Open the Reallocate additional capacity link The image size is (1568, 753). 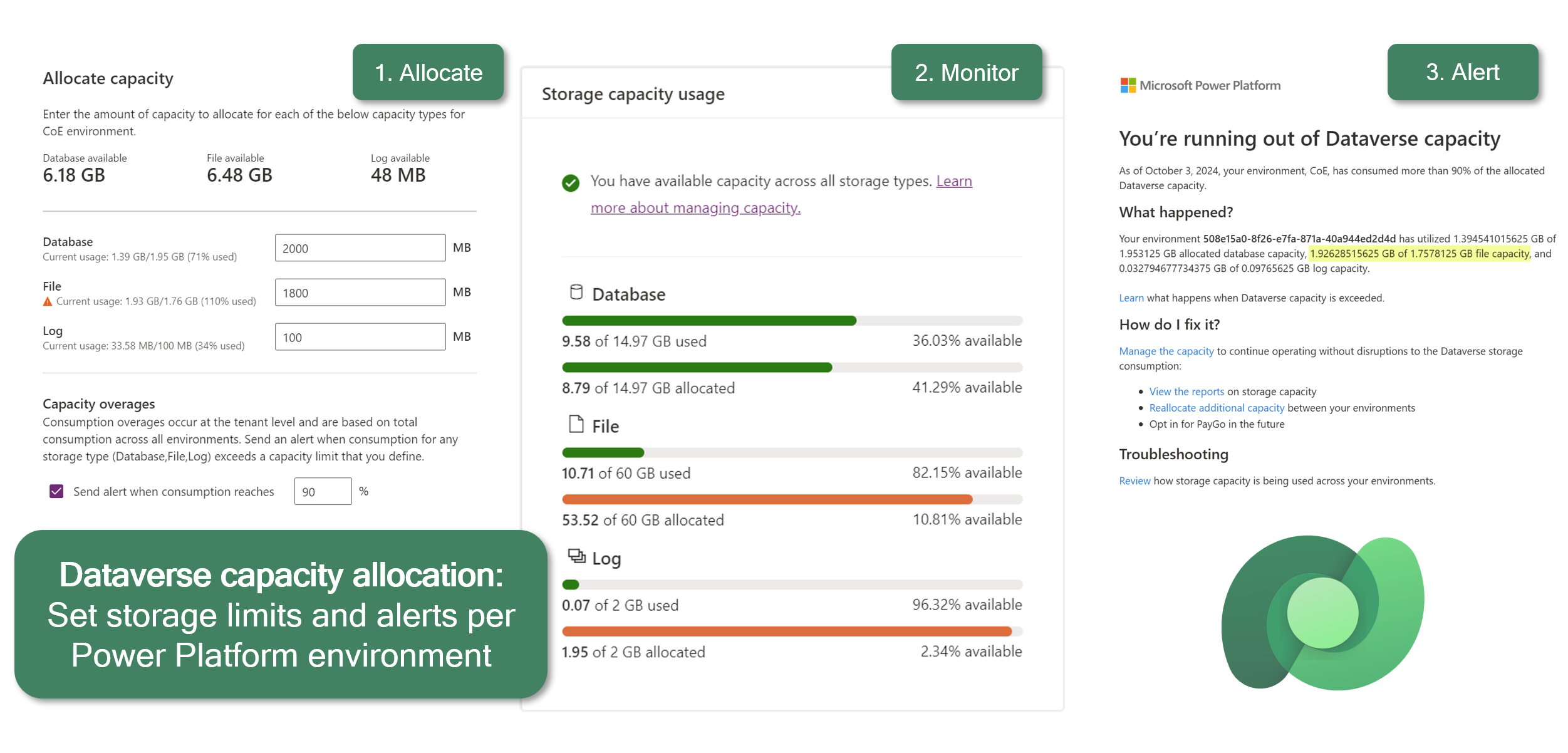click(x=1217, y=408)
